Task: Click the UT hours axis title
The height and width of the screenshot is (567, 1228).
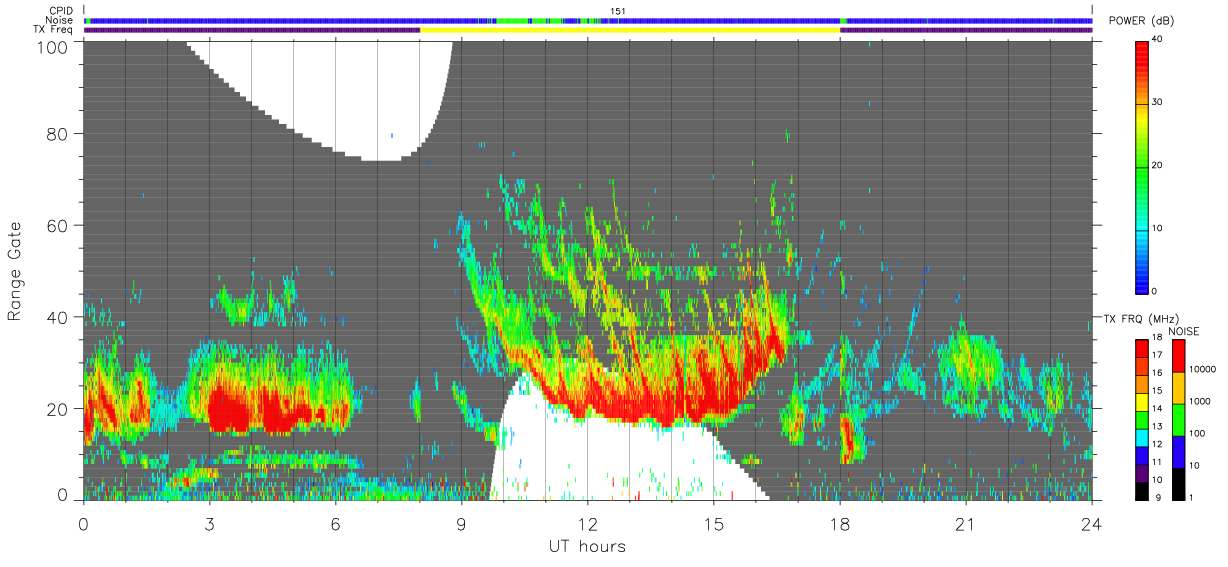Action: point(587,547)
